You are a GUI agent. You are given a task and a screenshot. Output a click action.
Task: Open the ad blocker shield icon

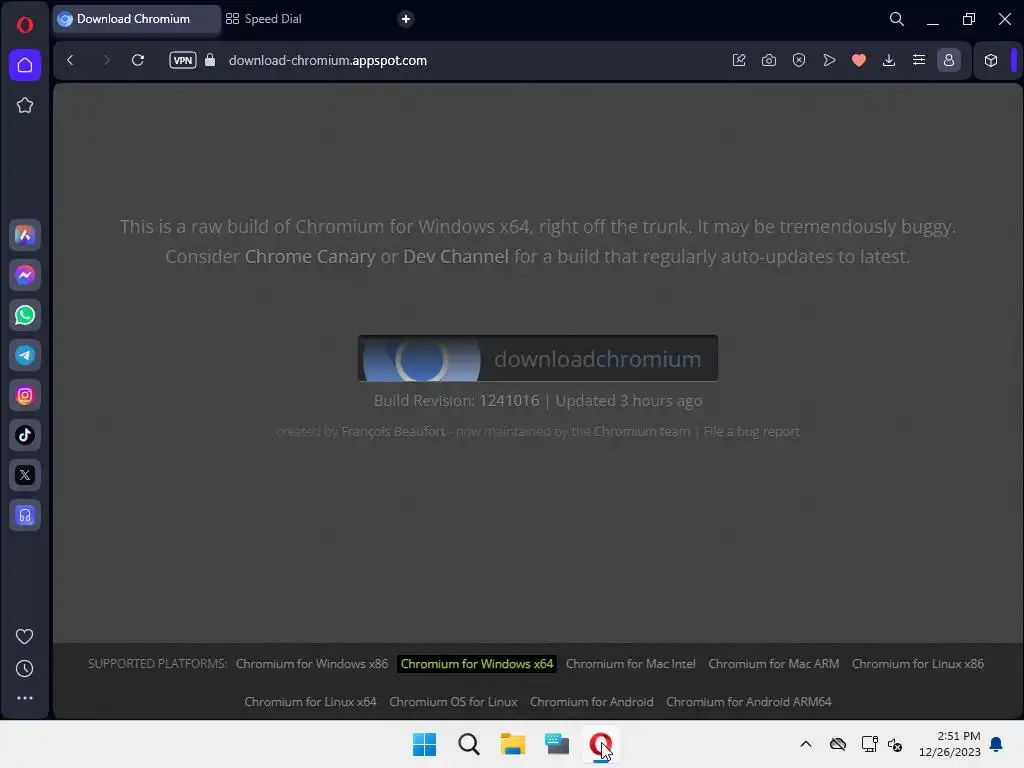[x=799, y=60]
